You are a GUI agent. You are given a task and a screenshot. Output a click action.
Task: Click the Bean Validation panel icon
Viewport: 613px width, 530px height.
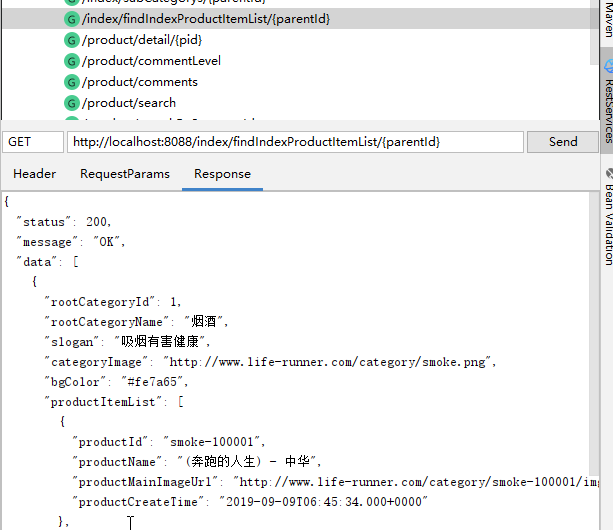point(609,173)
